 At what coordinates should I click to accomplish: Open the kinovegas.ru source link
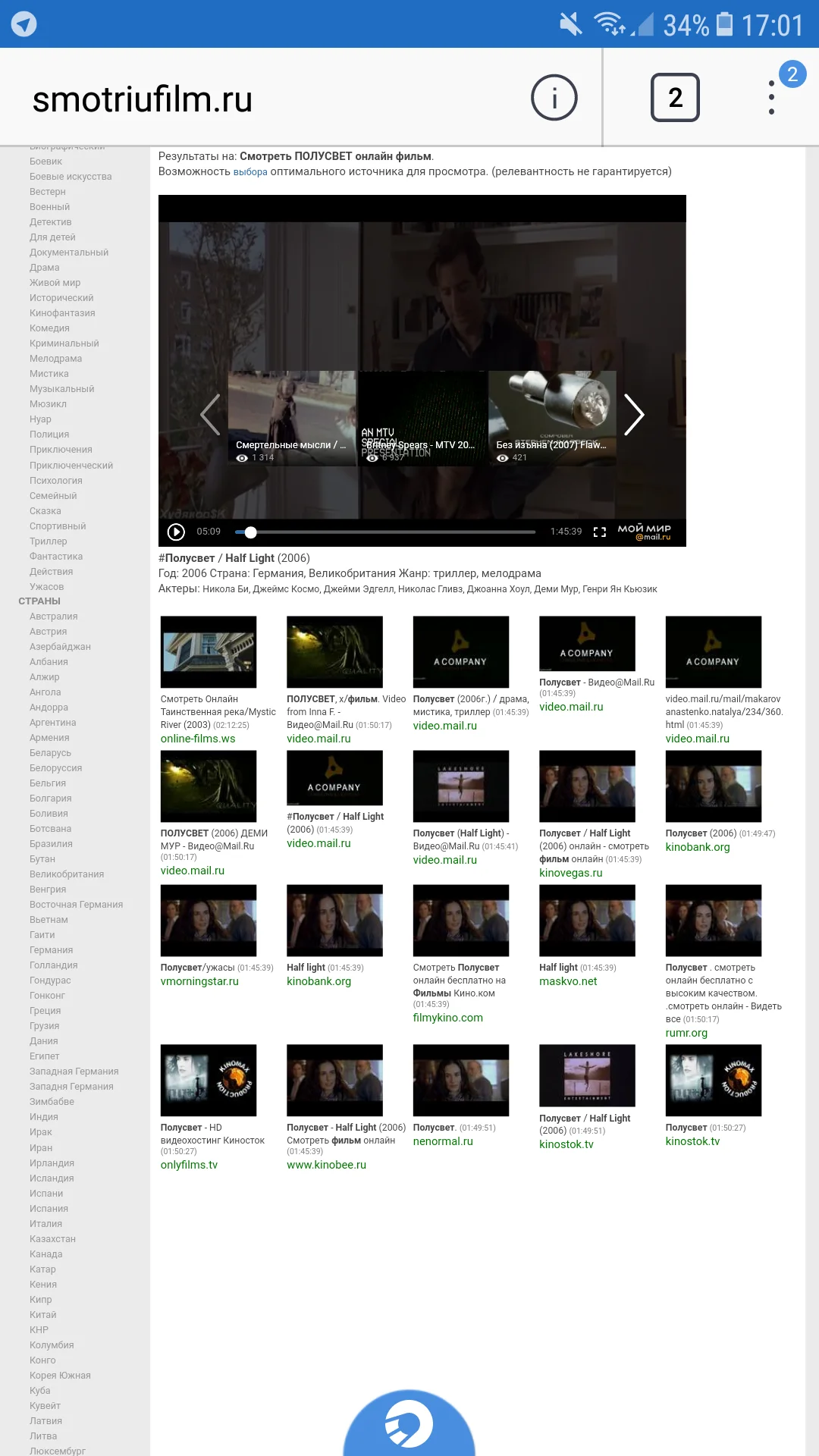pyautogui.click(x=571, y=873)
